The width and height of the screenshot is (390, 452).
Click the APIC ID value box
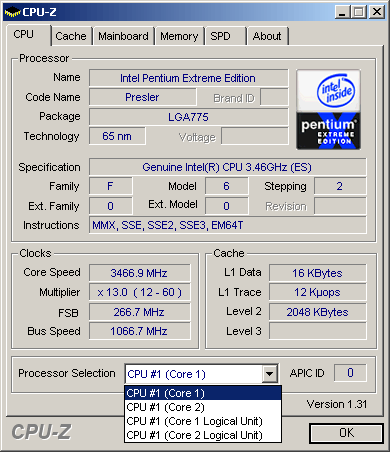pyautogui.click(x=350, y=373)
